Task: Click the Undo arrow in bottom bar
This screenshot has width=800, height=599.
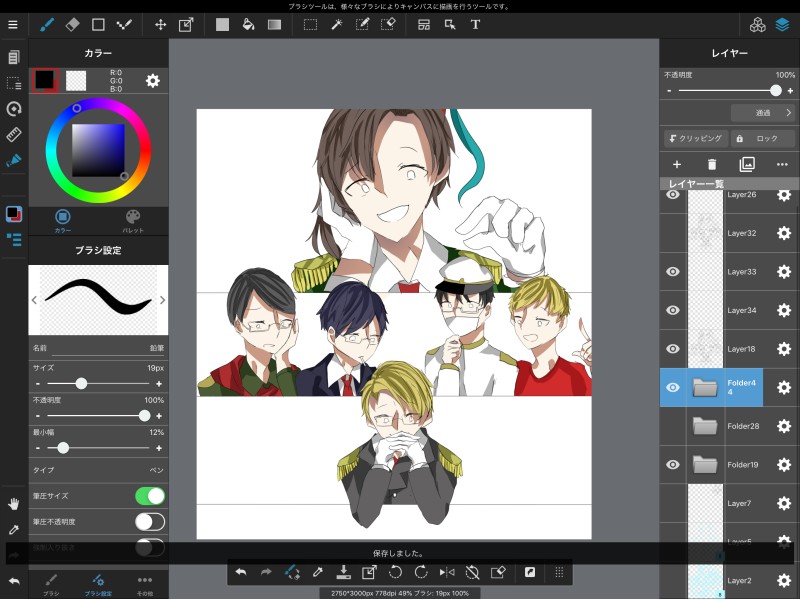Action: pyautogui.click(x=241, y=572)
